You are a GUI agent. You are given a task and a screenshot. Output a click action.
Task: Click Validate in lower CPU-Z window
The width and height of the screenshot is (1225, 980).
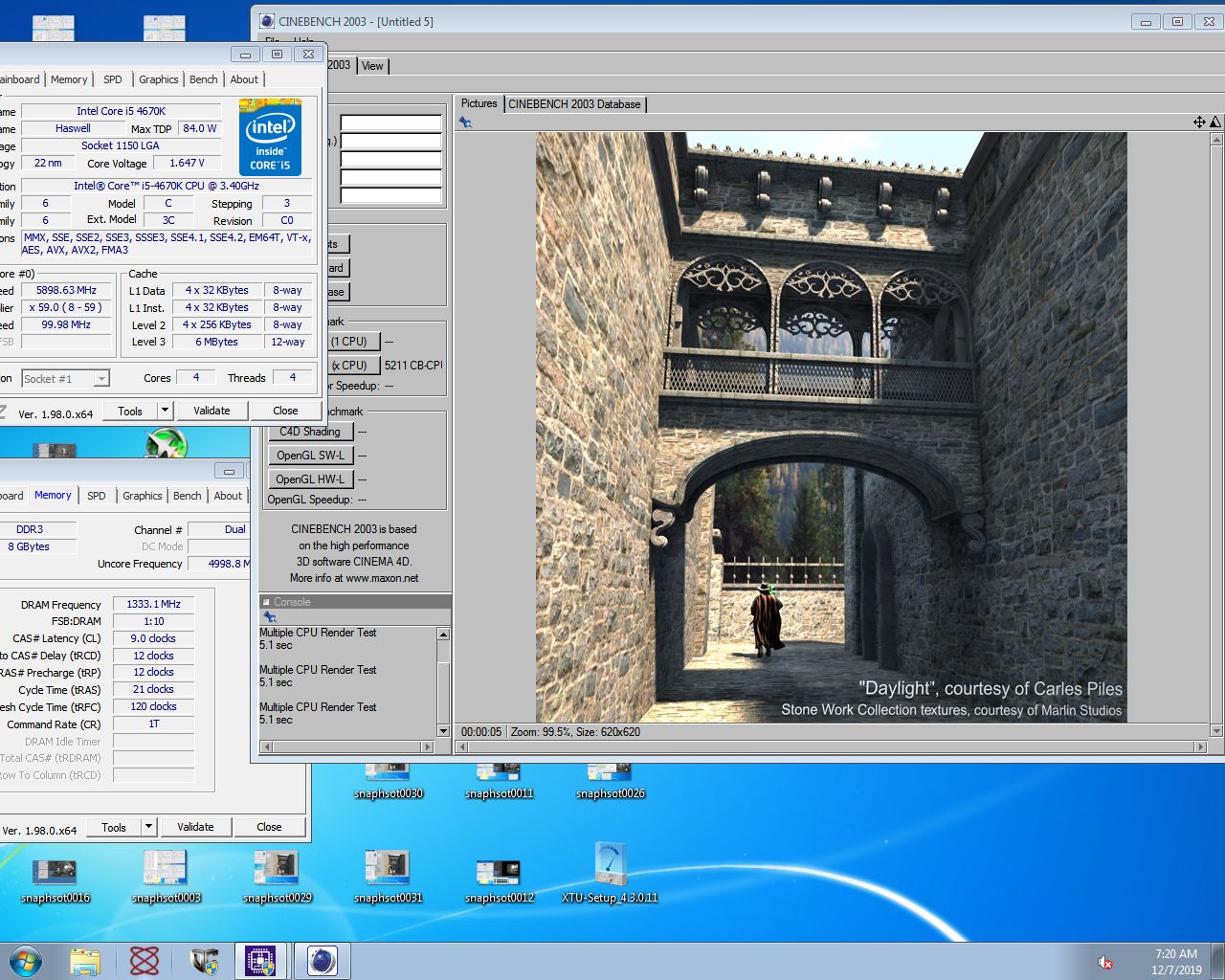pos(195,827)
